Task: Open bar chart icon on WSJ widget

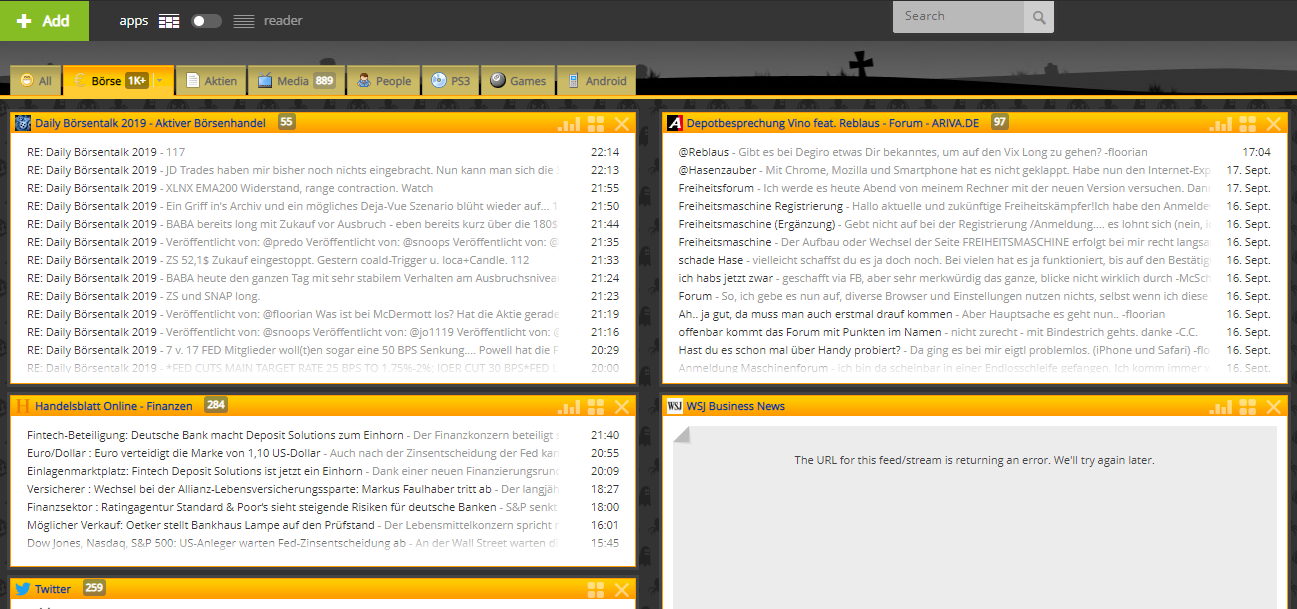Action: click(1221, 407)
